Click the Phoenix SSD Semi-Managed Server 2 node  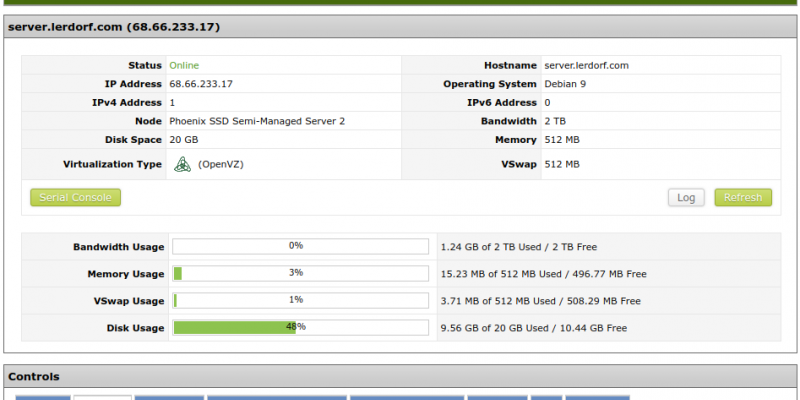[x=257, y=121]
